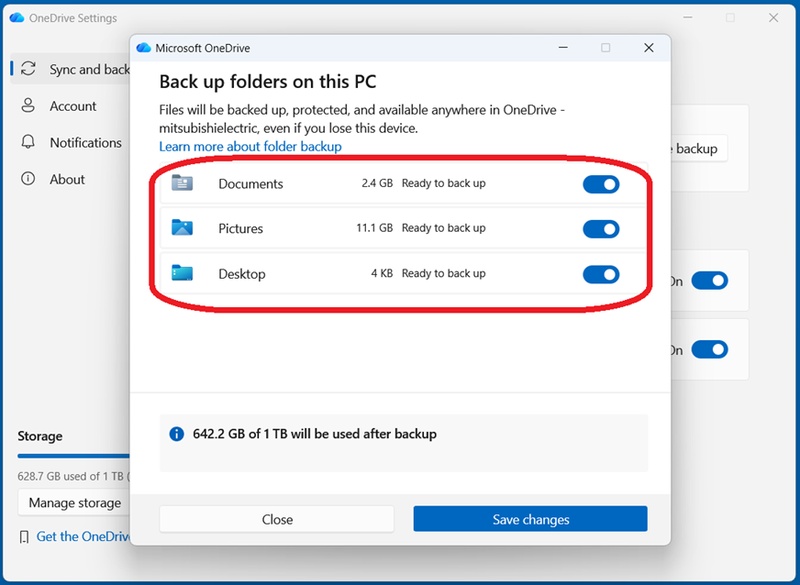Click Ready to back up status for Pictures
Image resolution: width=800 pixels, height=585 pixels.
pos(443,228)
